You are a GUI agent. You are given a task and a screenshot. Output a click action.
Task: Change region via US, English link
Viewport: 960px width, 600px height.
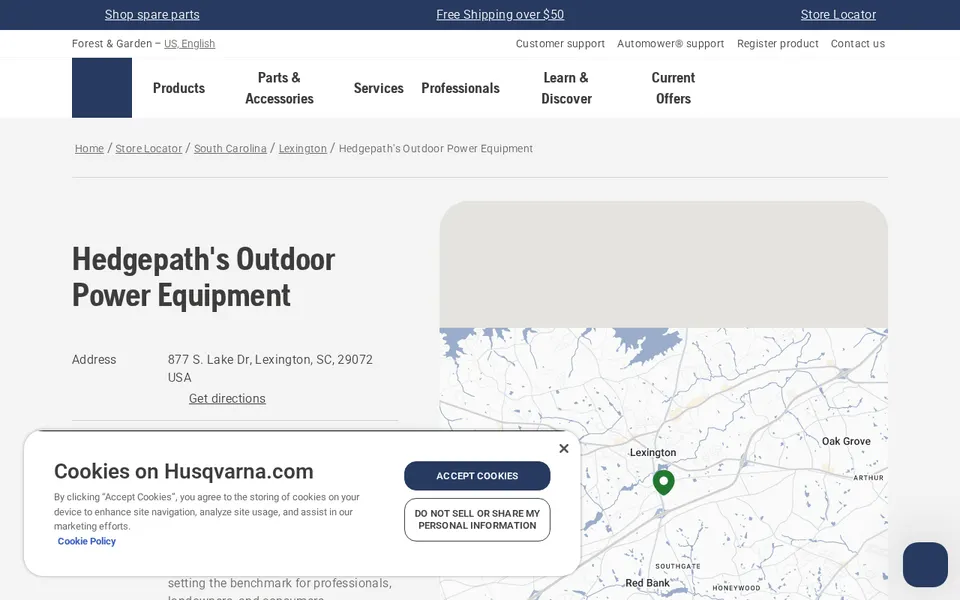(x=189, y=43)
